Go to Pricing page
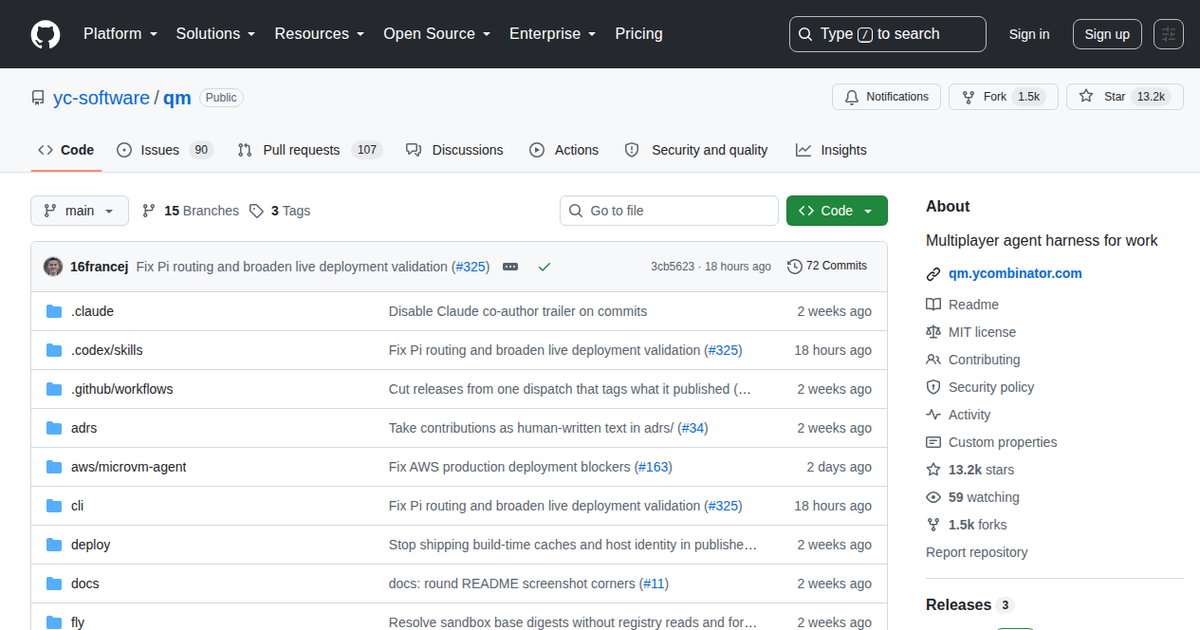Screen dimensions: 1200x630 click(x=639, y=34)
